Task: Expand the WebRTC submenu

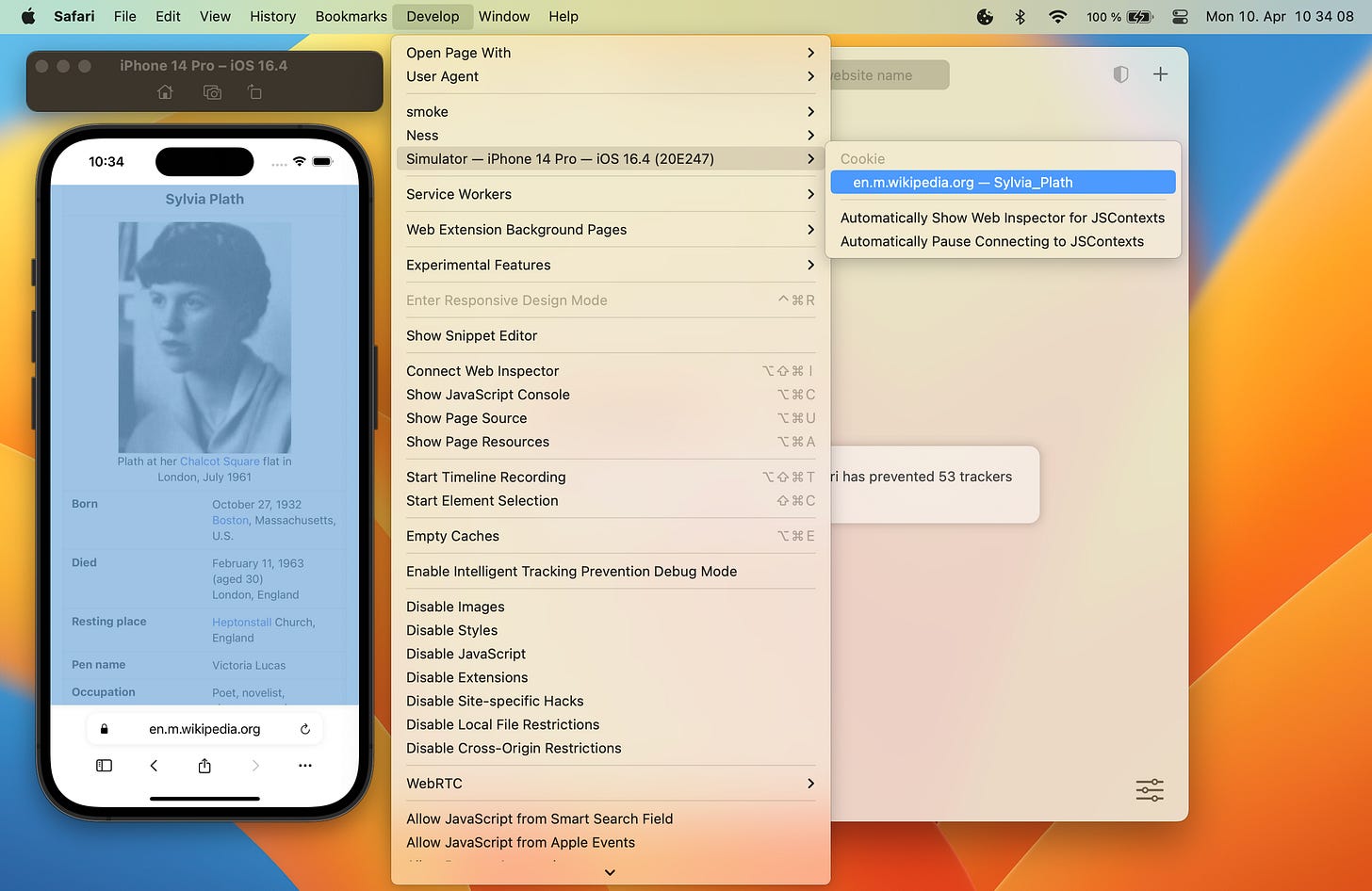Action: (x=611, y=784)
